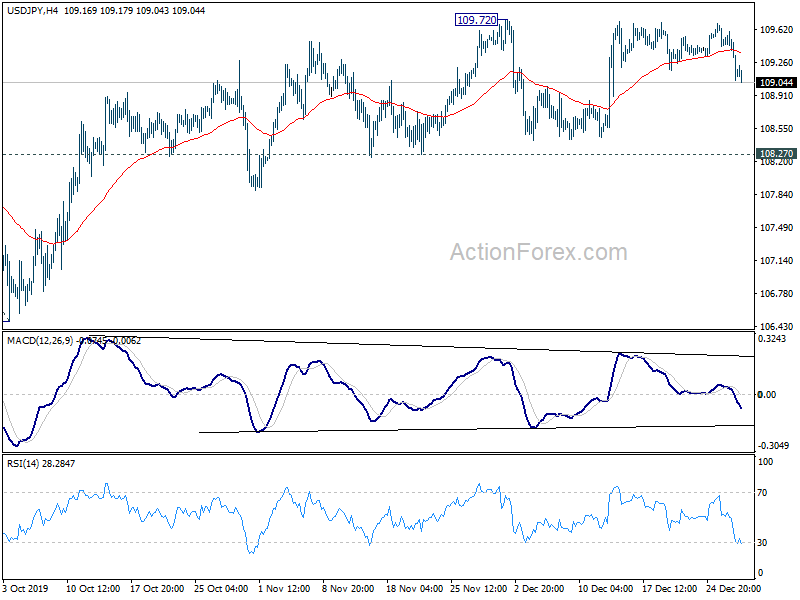Click the MACD scale value 0.3243
Image resolution: width=800 pixels, height=600 pixels.
[x=772, y=339]
